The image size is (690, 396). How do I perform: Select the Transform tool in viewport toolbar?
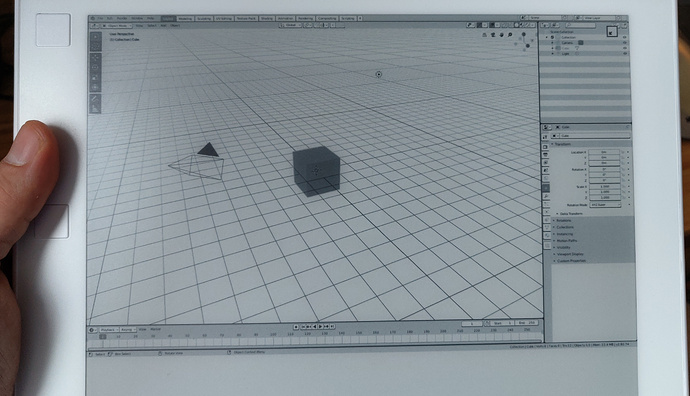(95, 87)
